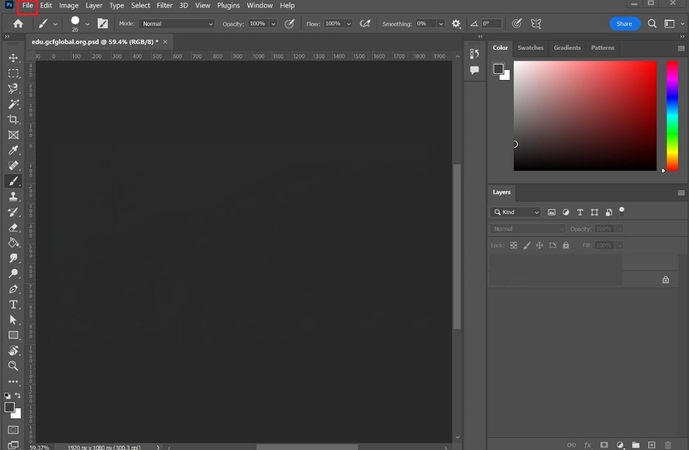Select the Crop tool

pyautogui.click(x=13, y=119)
